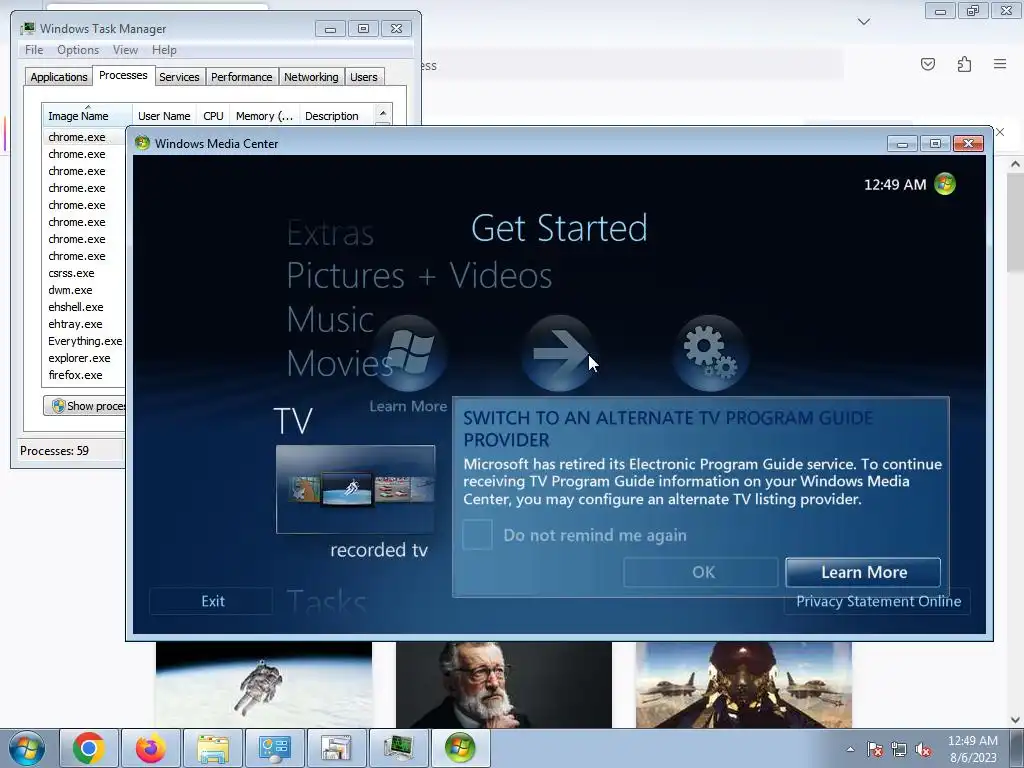Sort processes by Image Name column

87,116
